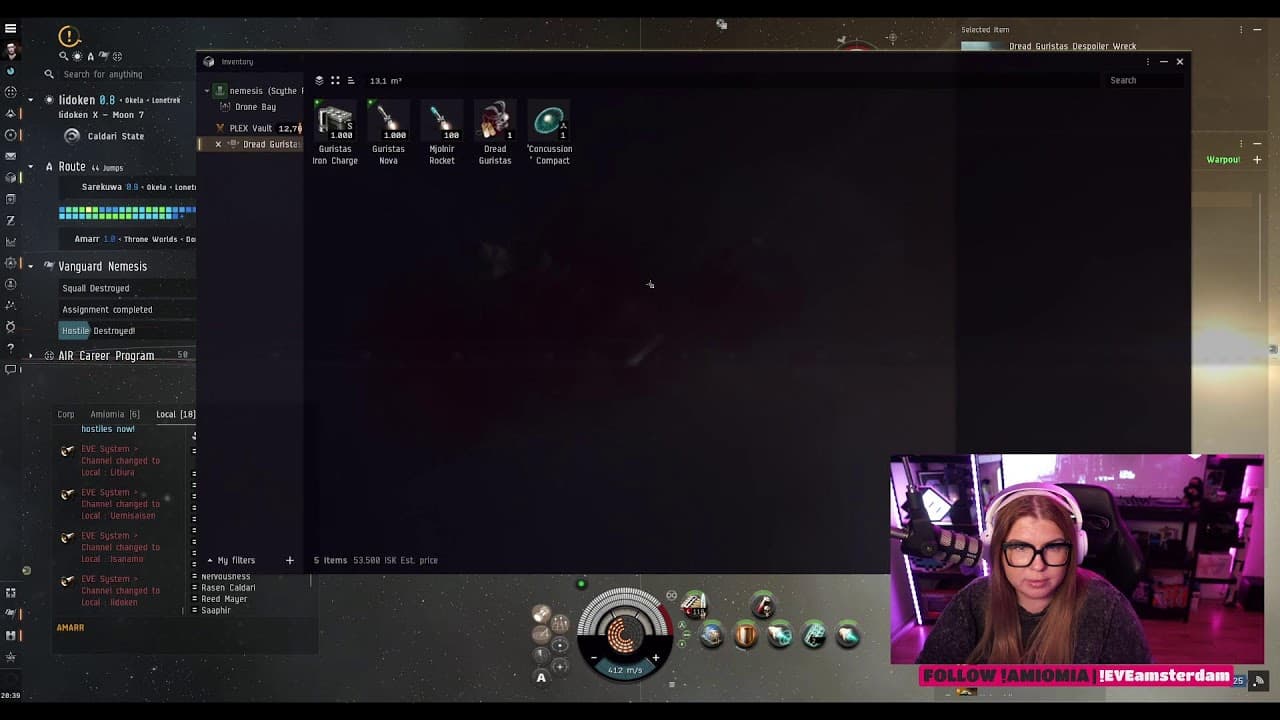Select Drone Bay in inventory tree

pos(255,107)
